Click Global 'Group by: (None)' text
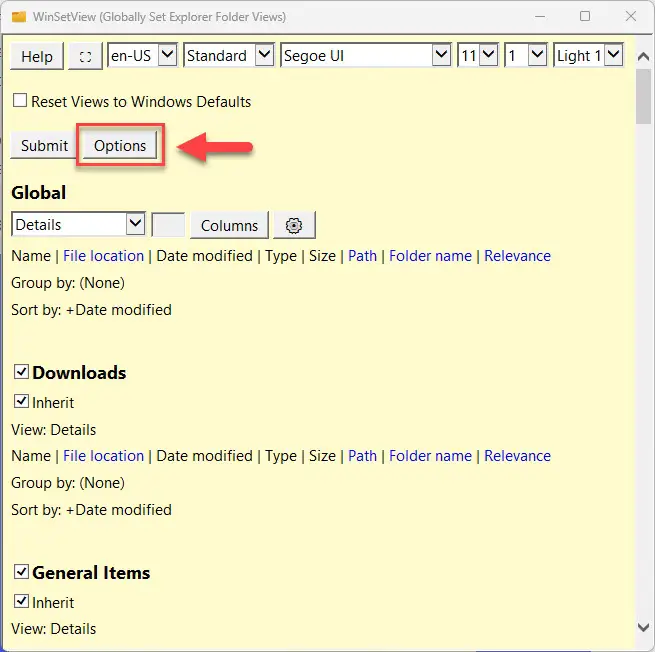Viewport: 655px width, 652px height. pos(68,283)
